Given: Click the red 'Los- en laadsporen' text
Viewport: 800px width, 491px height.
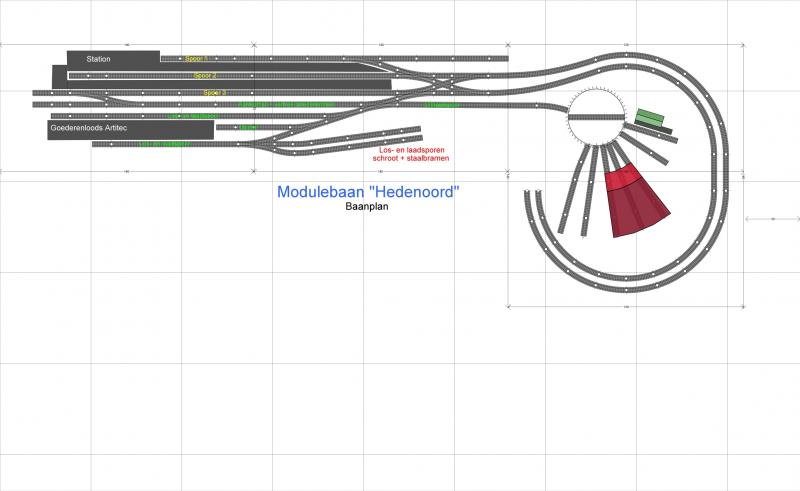Looking at the screenshot, I should pos(412,150).
